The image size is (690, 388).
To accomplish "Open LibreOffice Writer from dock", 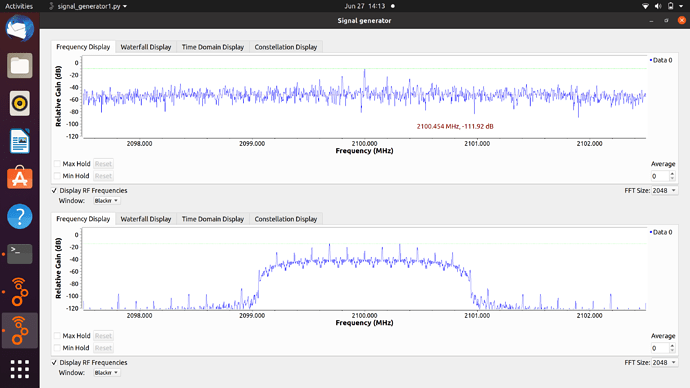I will 19,141.
